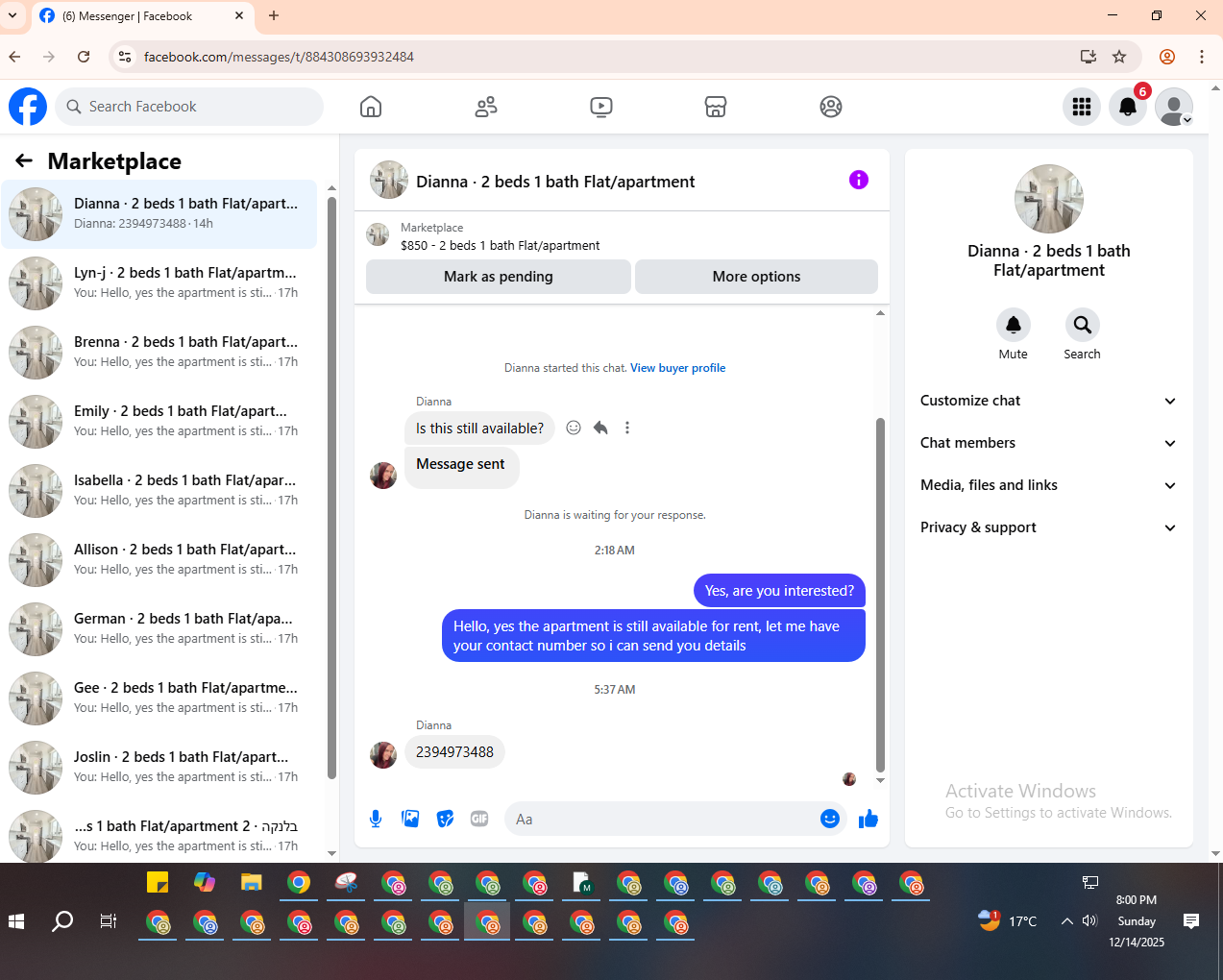Open Marketplace storefront icon in top navigation
Screen dimensions: 1223x980
pyautogui.click(x=716, y=107)
